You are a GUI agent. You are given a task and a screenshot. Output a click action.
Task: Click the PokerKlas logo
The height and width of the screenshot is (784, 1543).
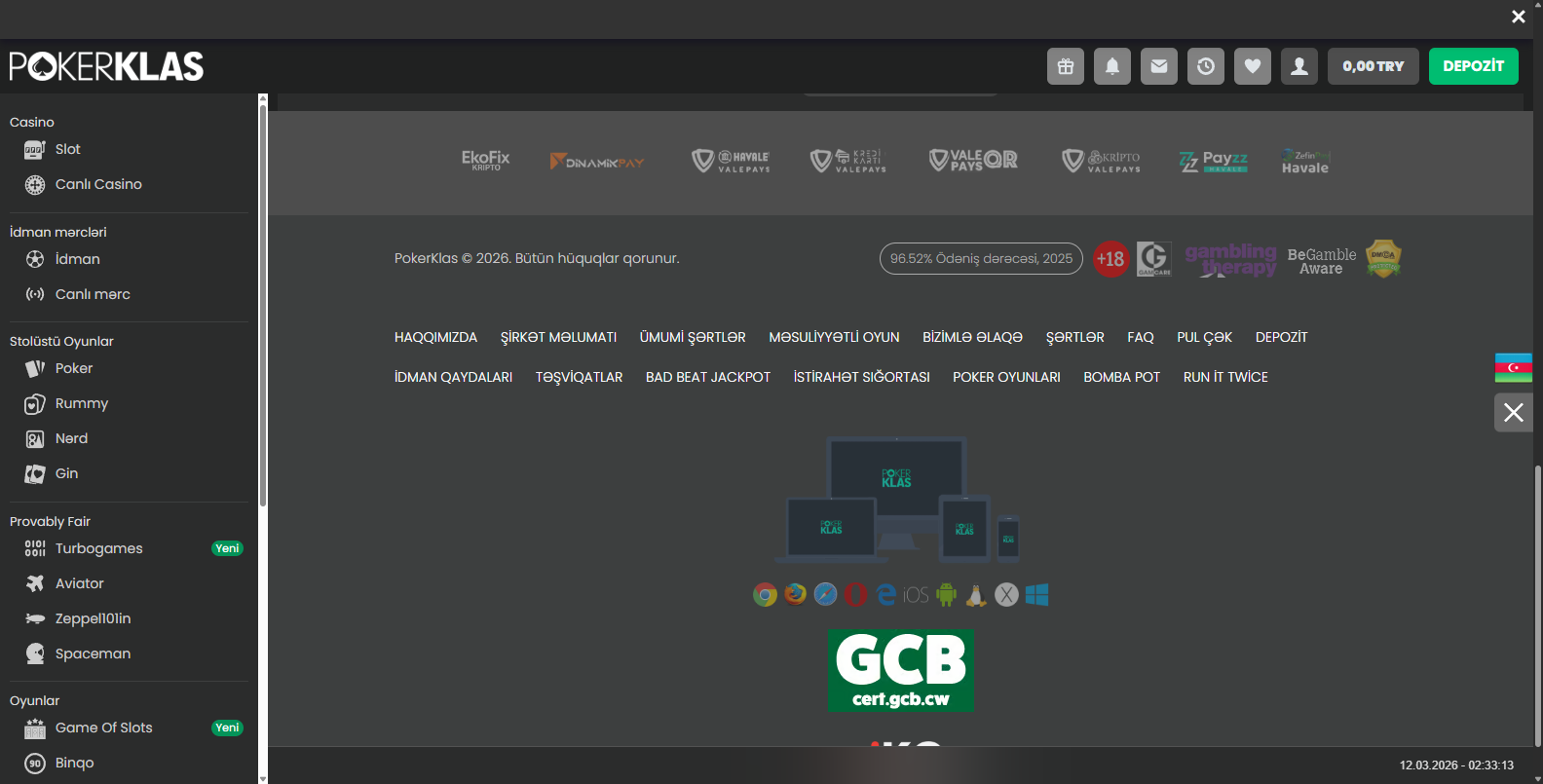coord(107,66)
